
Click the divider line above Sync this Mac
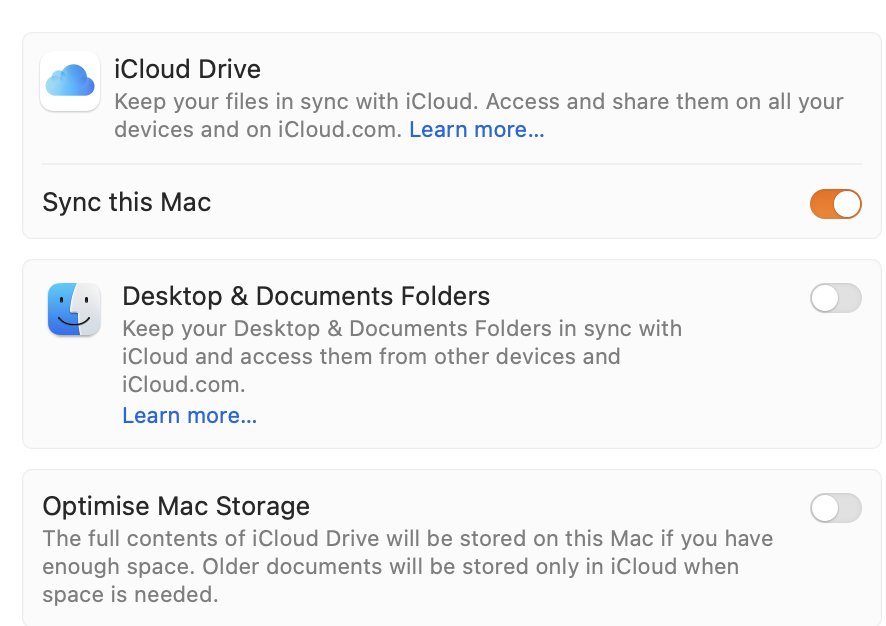451,164
